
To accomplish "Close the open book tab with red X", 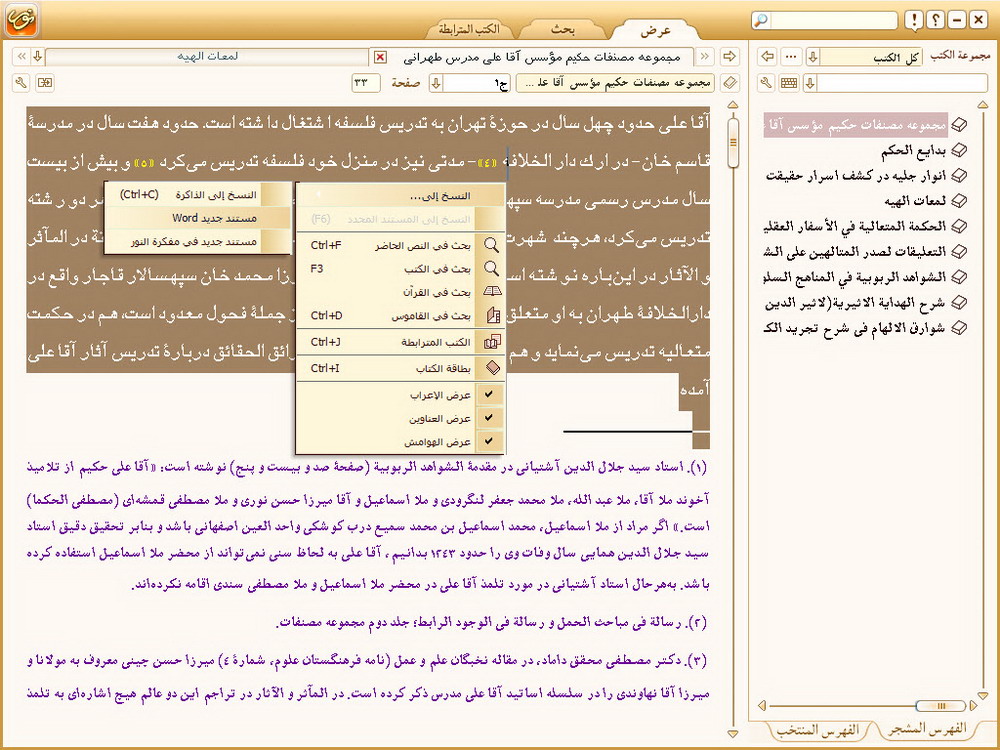I will pos(379,57).
